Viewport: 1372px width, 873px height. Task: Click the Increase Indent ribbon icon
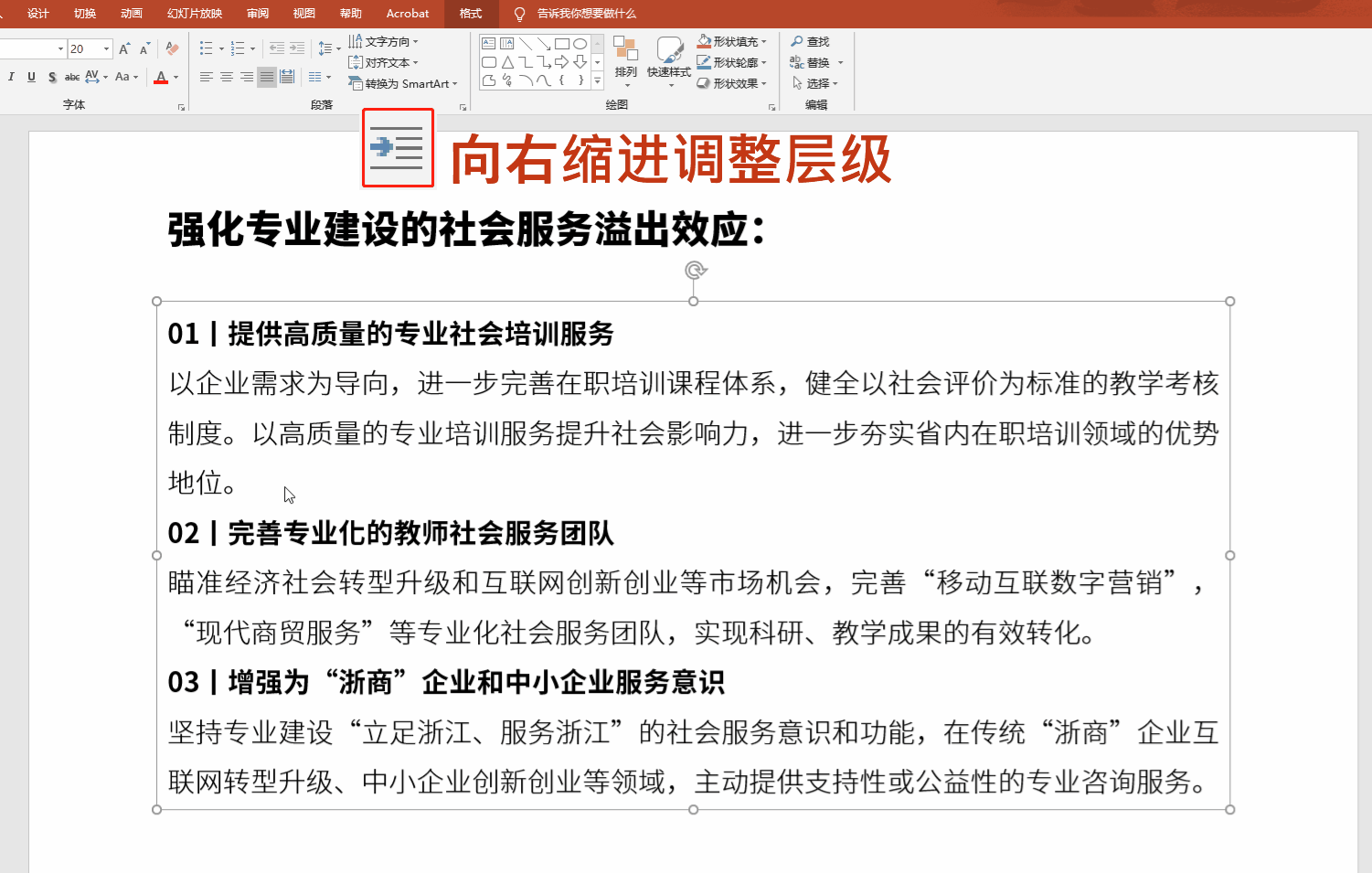(296, 47)
